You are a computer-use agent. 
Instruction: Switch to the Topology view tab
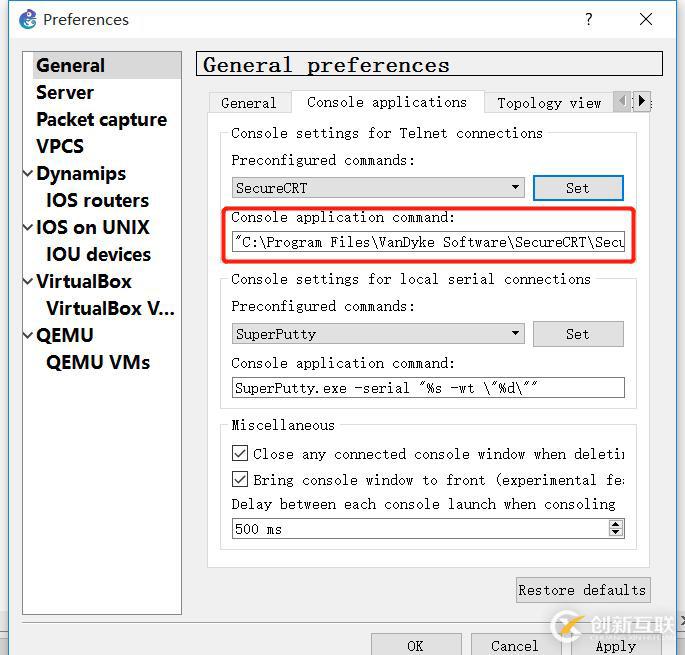[x=548, y=103]
